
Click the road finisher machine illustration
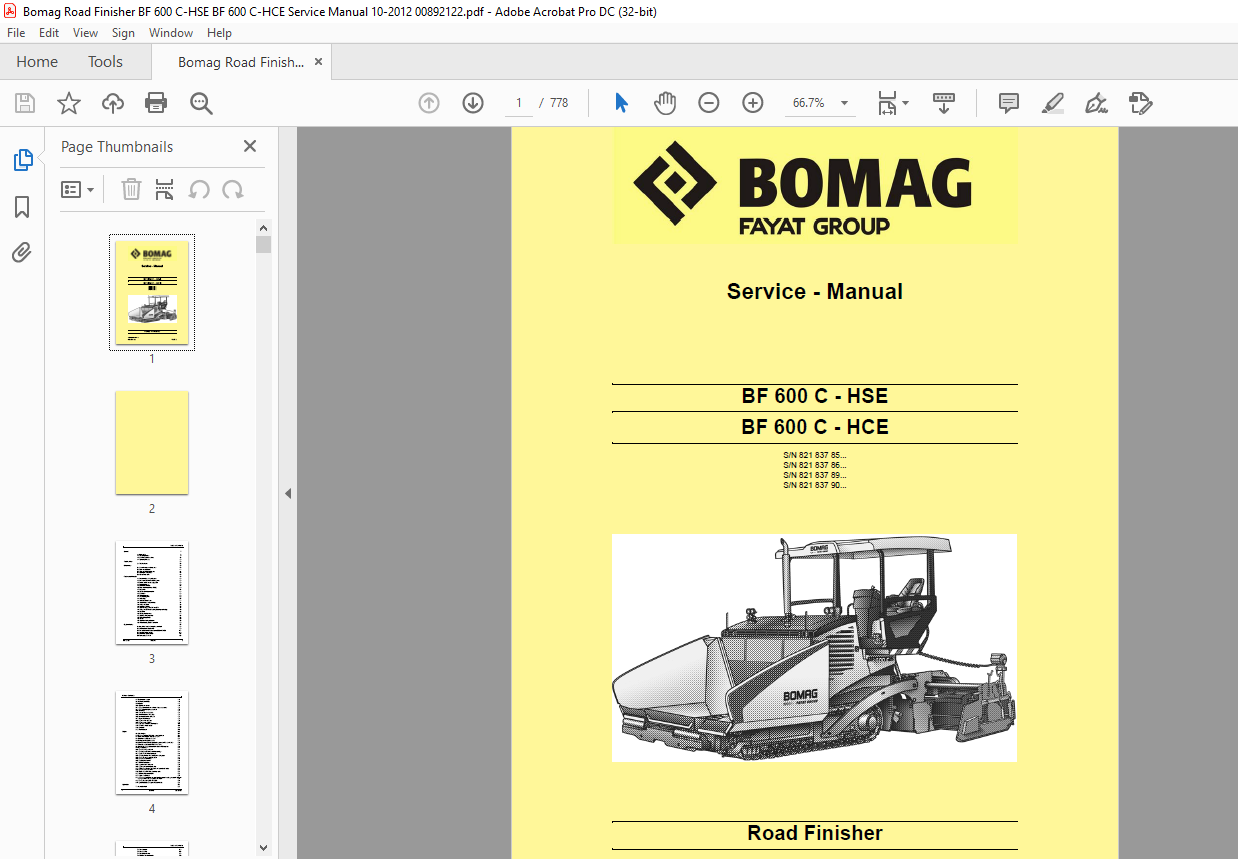(x=815, y=647)
